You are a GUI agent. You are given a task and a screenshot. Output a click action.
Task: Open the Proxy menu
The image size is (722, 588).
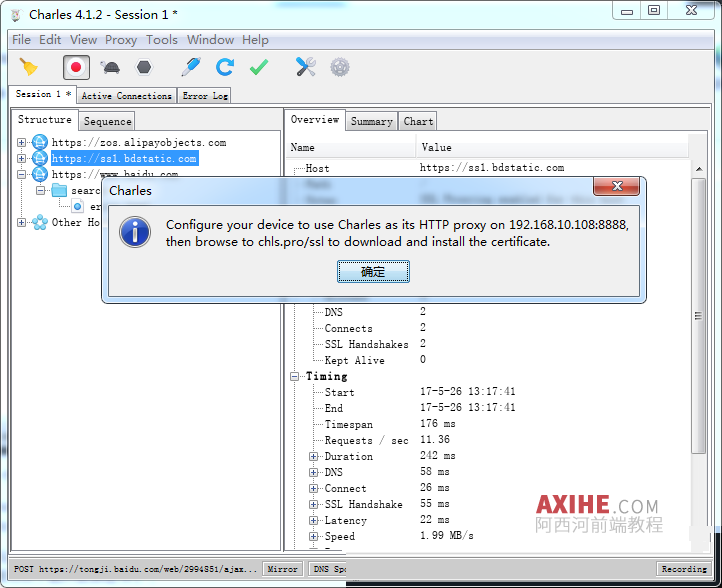click(x=121, y=40)
